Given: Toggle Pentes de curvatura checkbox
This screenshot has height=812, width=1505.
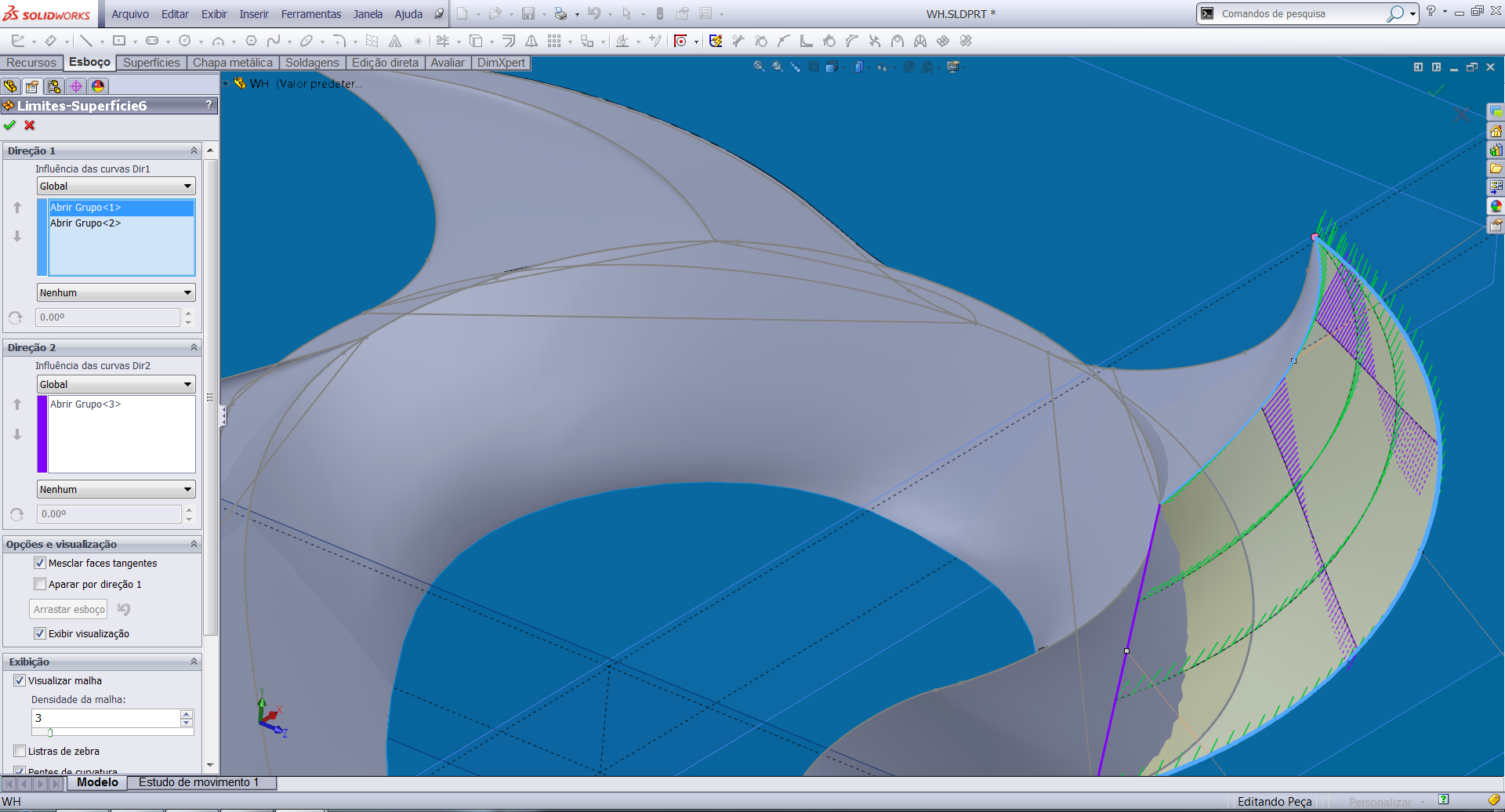Looking at the screenshot, I should (x=20, y=771).
